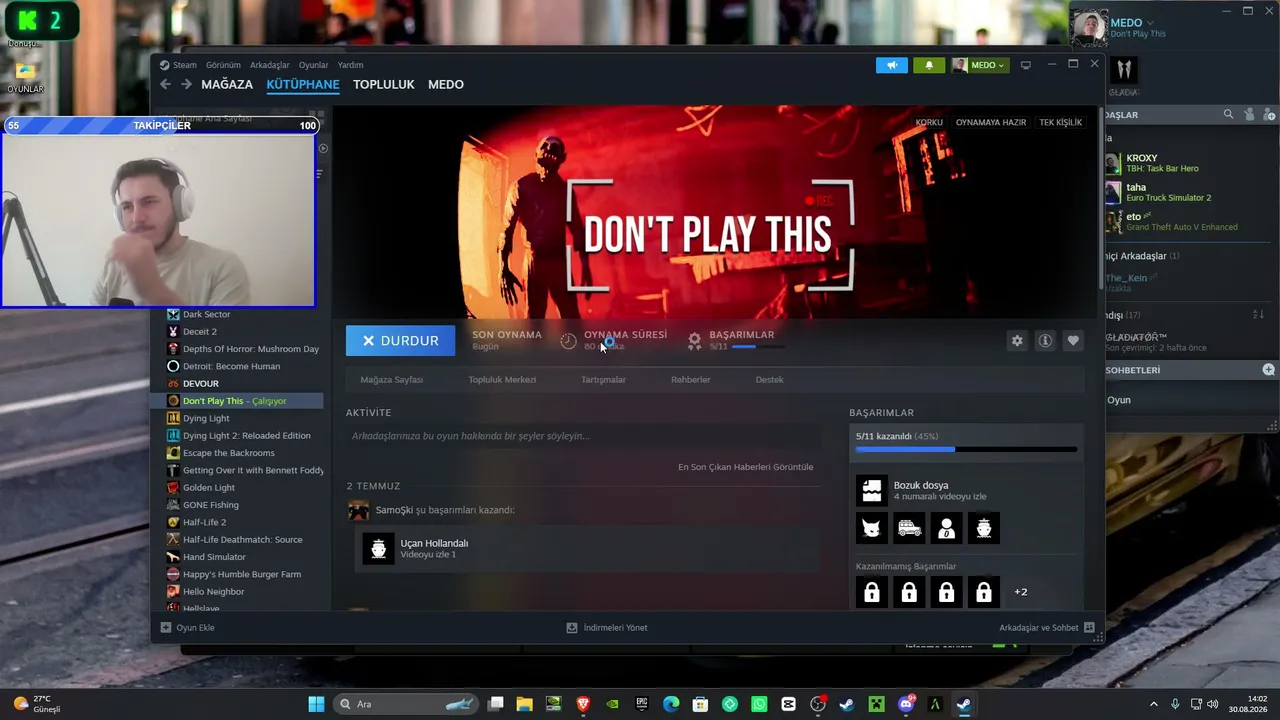The width and height of the screenshot is (1280, 720).
Task: Open the TOPLULUK tab
Action: click(x=383, y=85)
